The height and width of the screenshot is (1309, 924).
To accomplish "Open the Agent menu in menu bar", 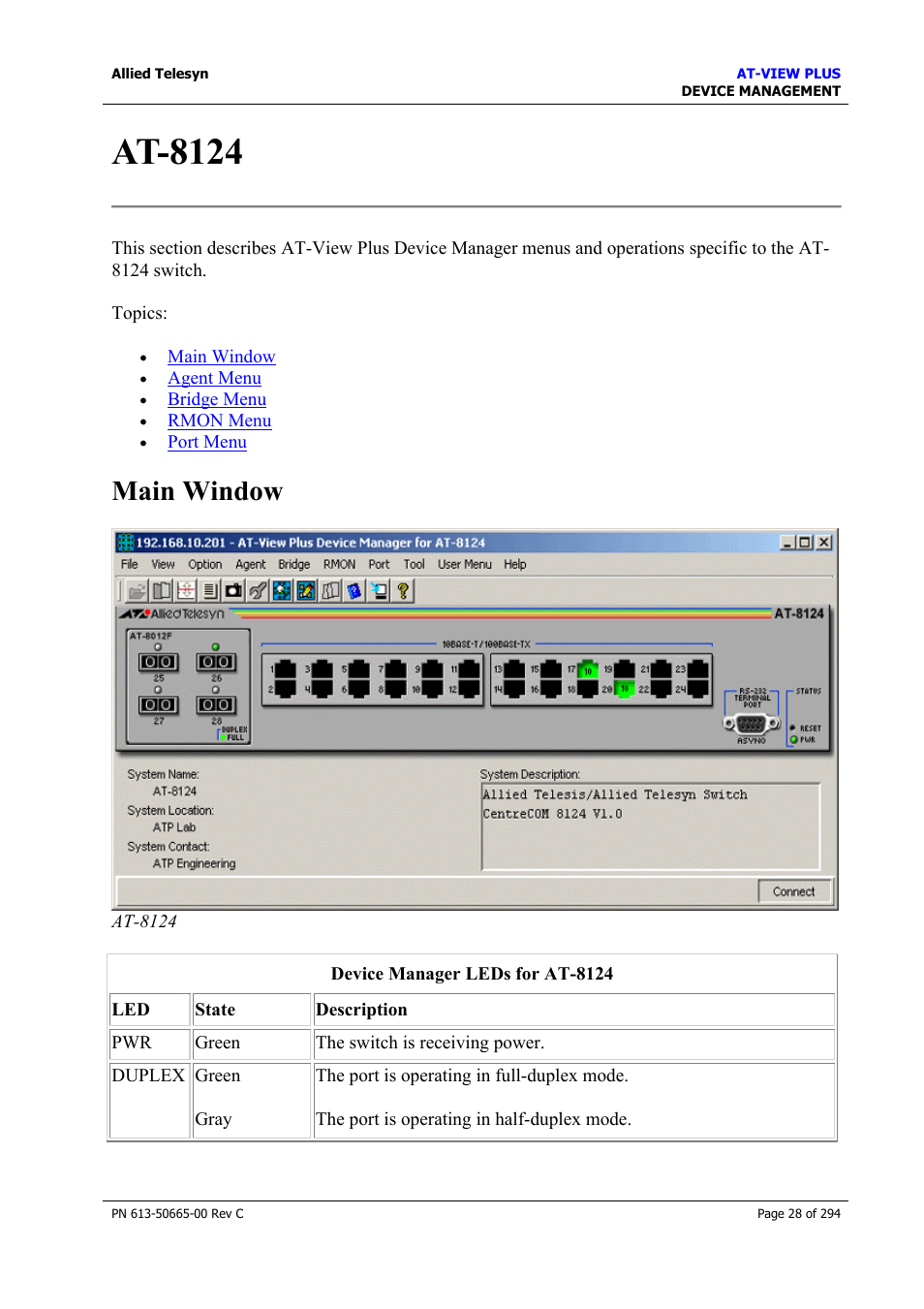I will click(x=251, y=564).
